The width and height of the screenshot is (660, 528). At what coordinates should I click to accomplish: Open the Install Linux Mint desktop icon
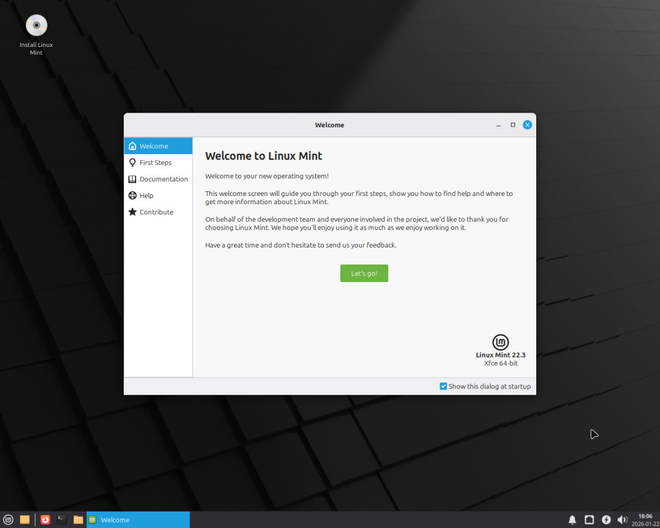36,35
